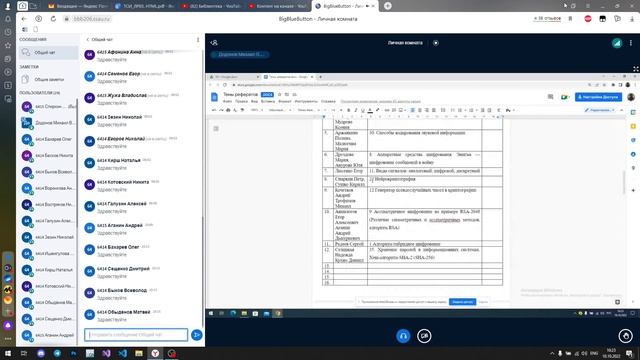The width and height of the screenshot is (640, 360).
Task: Open the Формат menu in shared Docs
Action: 284,101
